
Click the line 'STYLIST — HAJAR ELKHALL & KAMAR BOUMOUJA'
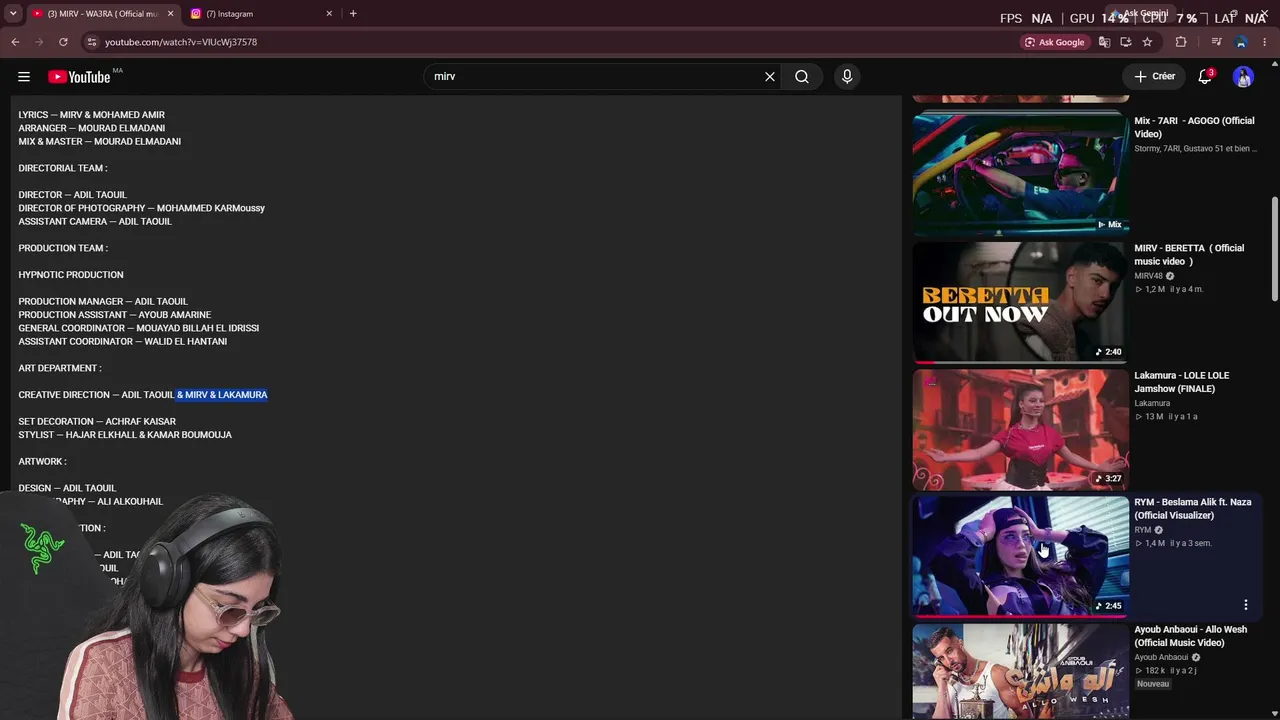tap(125, 435)
